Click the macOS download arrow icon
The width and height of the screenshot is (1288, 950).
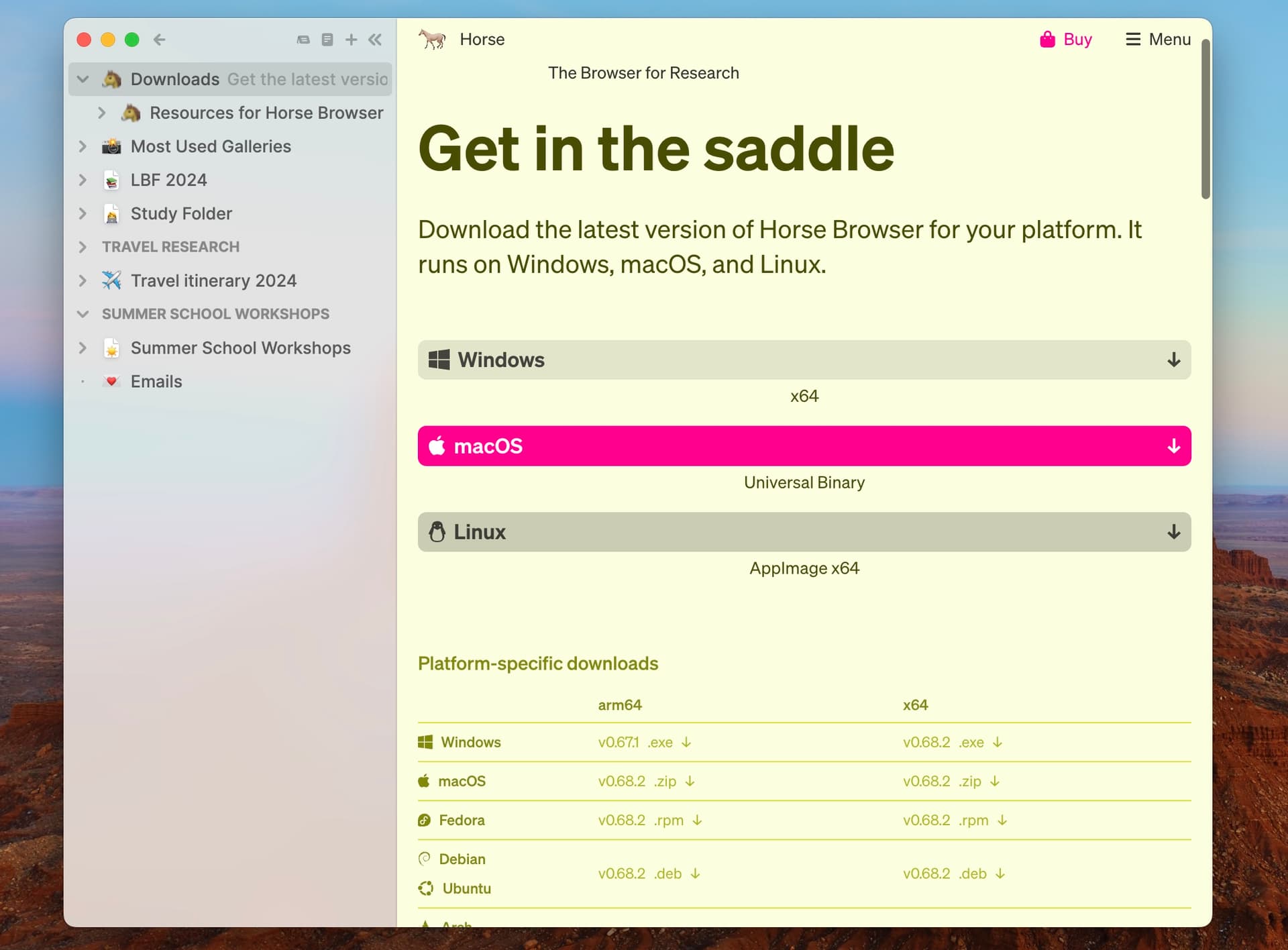pos(1173,445)
